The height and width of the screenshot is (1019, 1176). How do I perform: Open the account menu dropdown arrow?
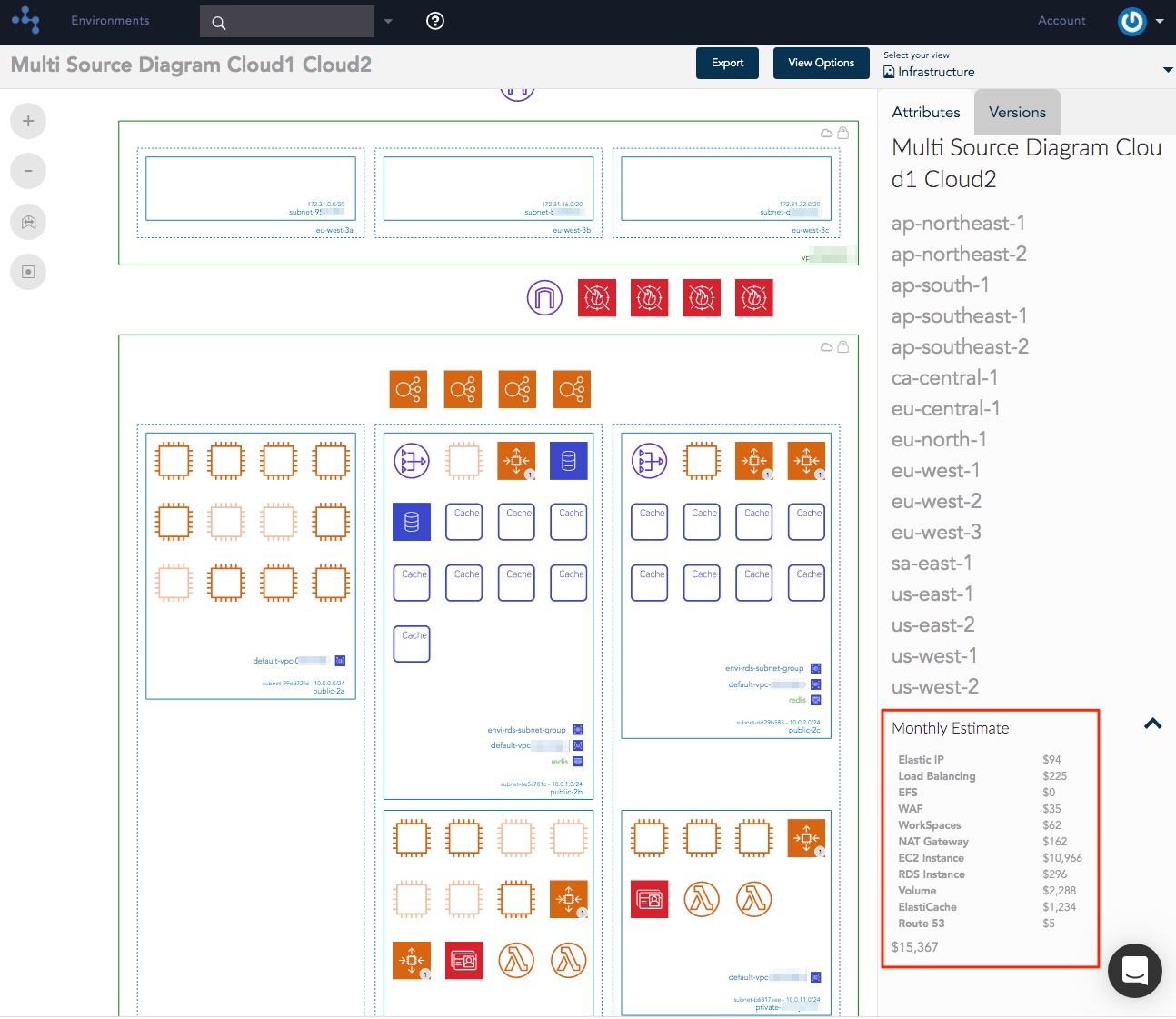tap(1160, 22)
